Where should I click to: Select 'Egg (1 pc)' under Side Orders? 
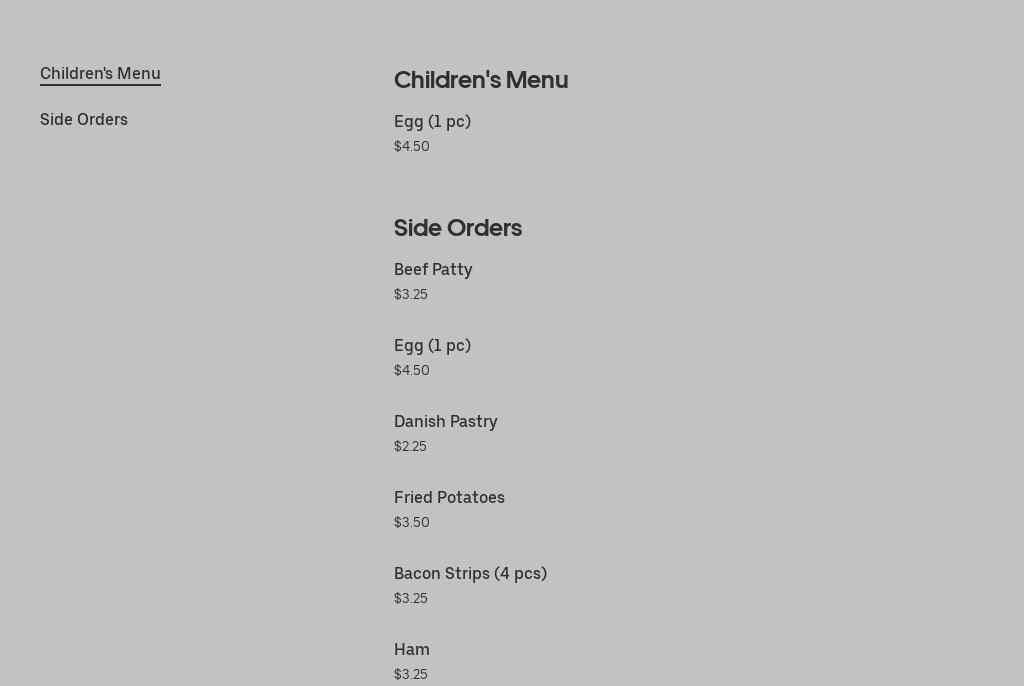click(432, 345)
